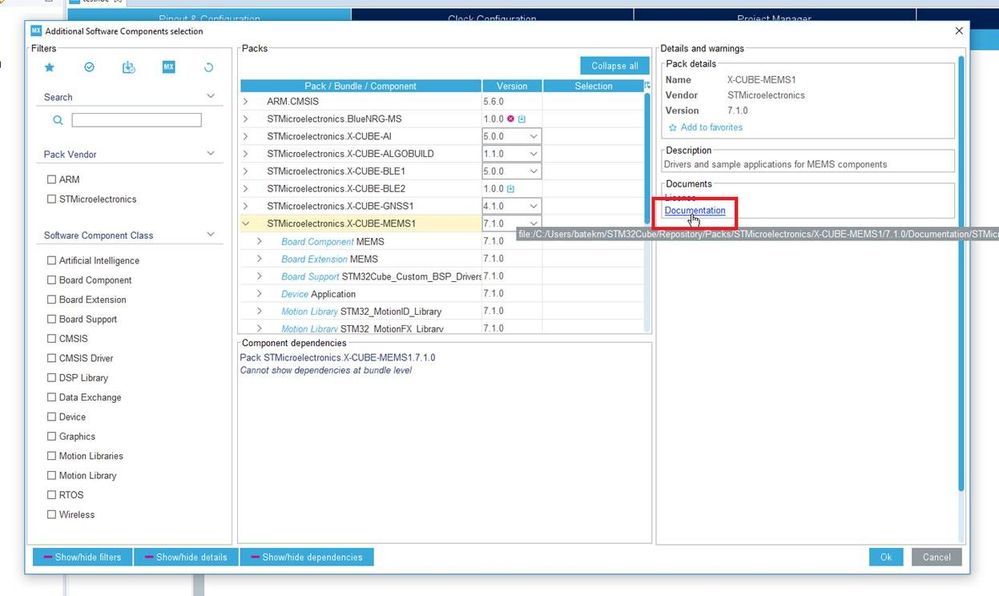Viewport: 999px width, 596px height.
Task: Click the Selection column header
Action: [x=593, y=86]
